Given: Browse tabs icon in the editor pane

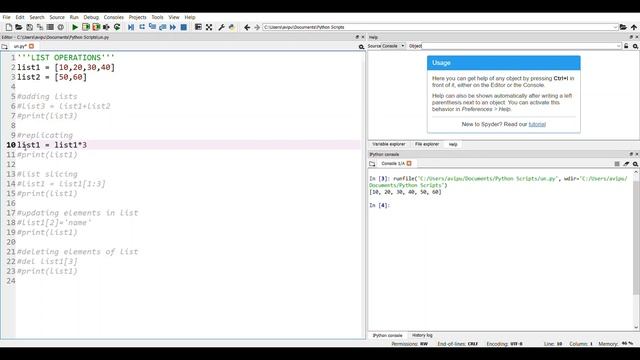Looking at the screenshot, I should [x=4, y=47].
